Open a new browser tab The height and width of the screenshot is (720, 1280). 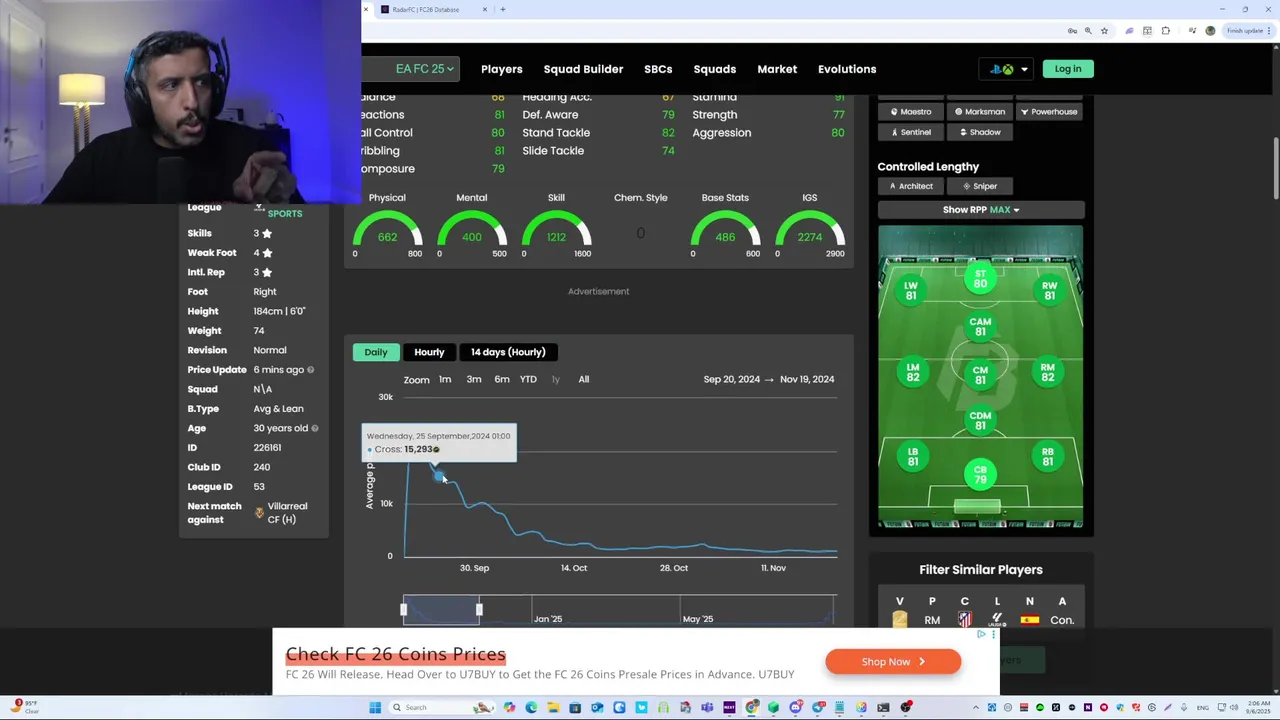pos(503,9)
